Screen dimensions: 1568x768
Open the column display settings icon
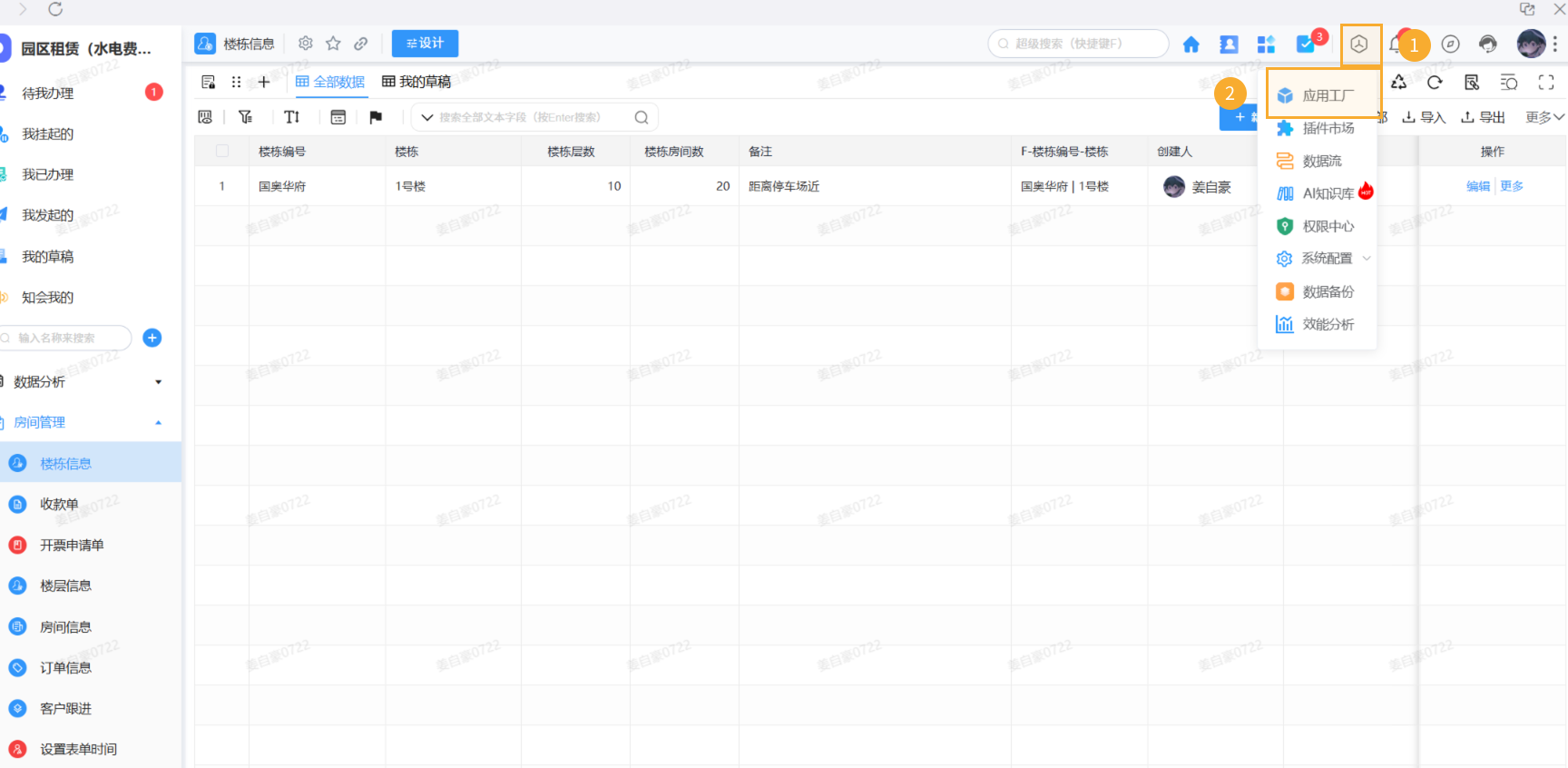[205, 117]
